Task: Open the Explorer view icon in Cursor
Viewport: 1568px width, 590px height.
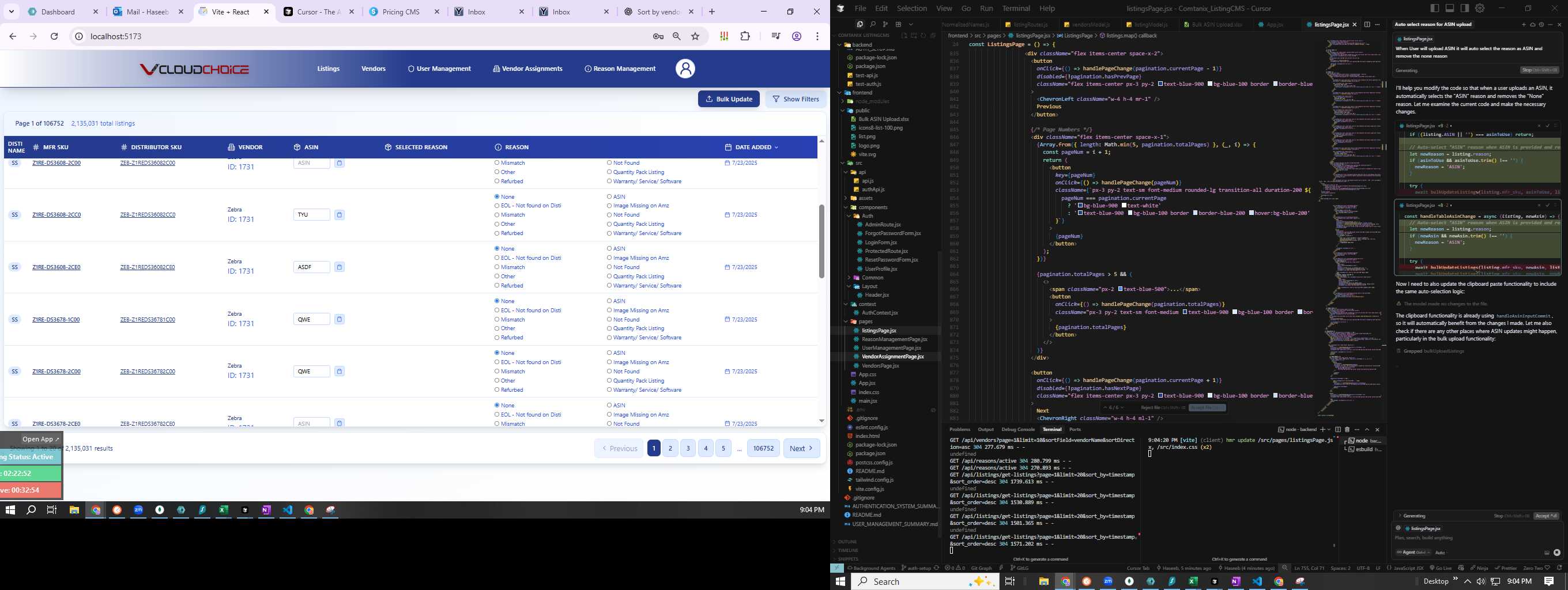Action: pos(860,24)
